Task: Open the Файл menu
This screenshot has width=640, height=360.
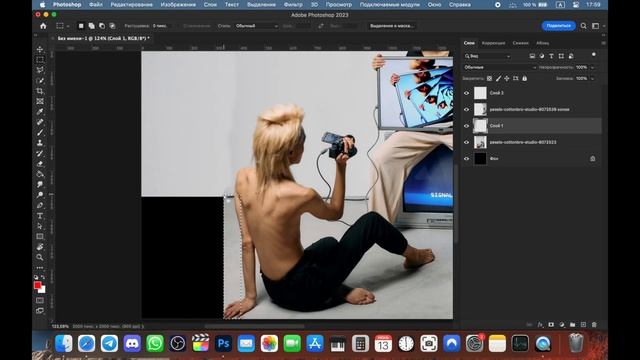Action: coord(96,4)
